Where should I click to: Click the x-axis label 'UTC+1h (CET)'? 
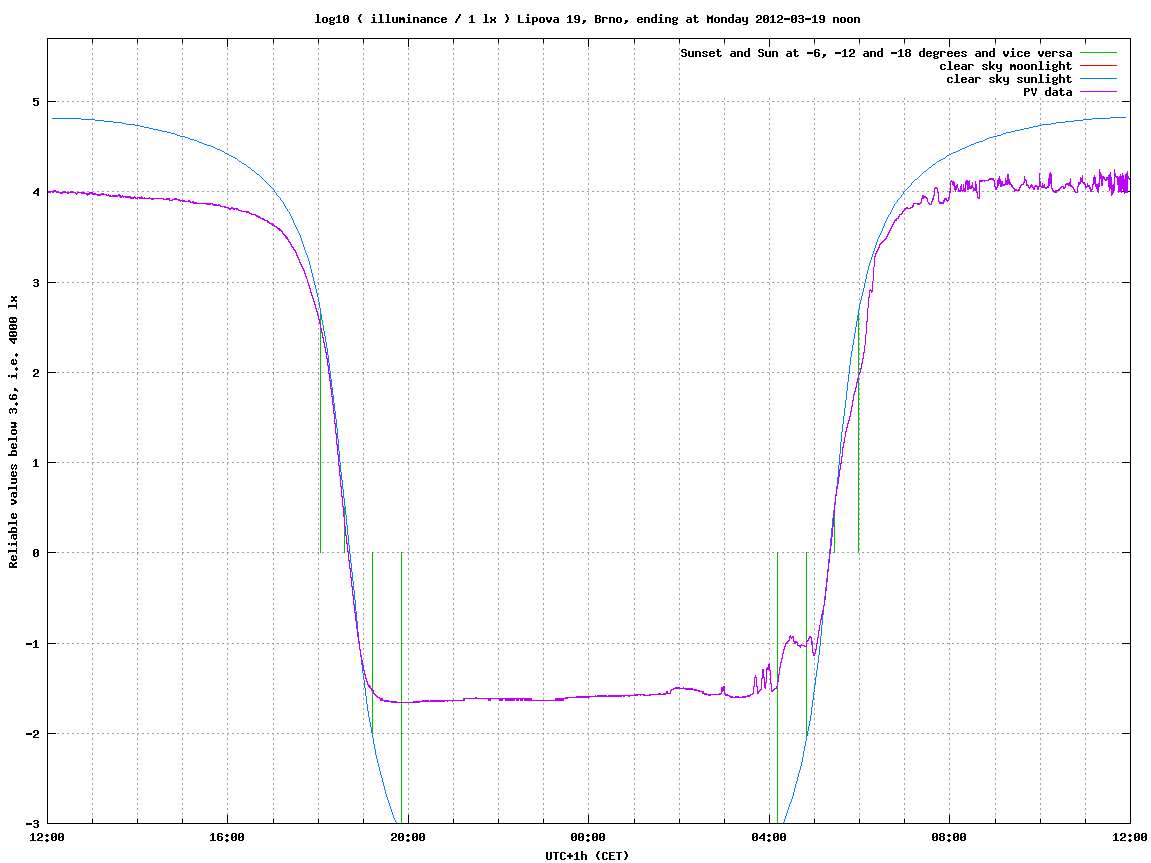[x=587, y=856]
